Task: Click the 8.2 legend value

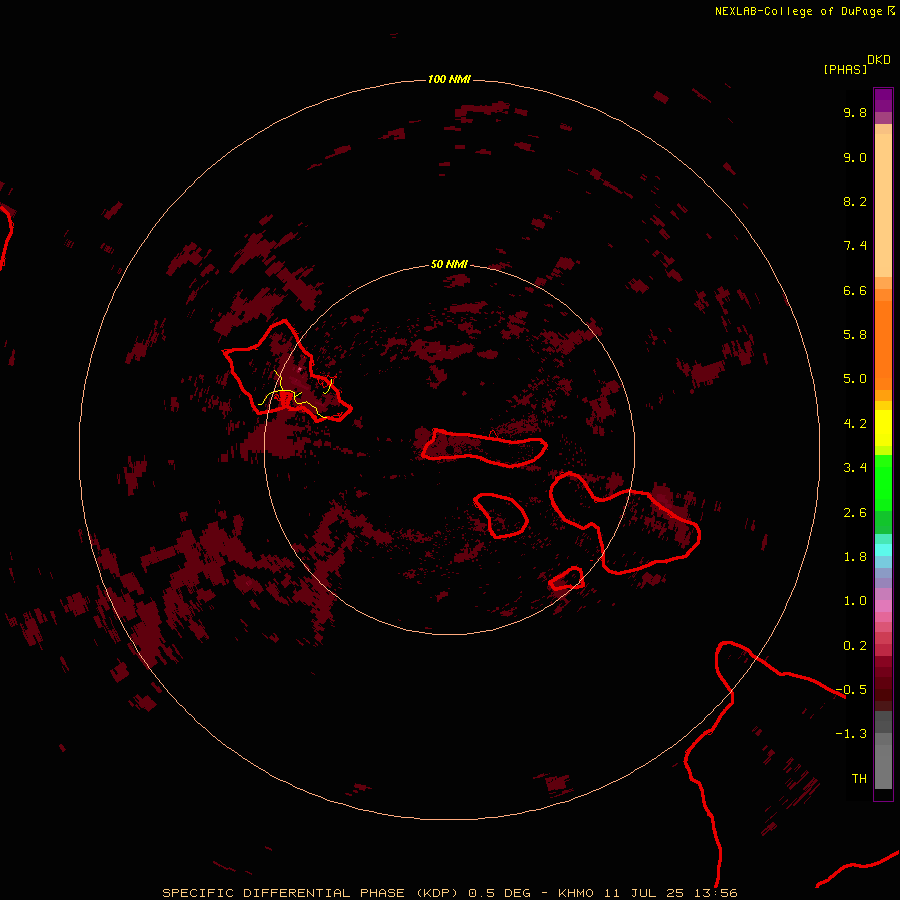Action: (855, 201)
